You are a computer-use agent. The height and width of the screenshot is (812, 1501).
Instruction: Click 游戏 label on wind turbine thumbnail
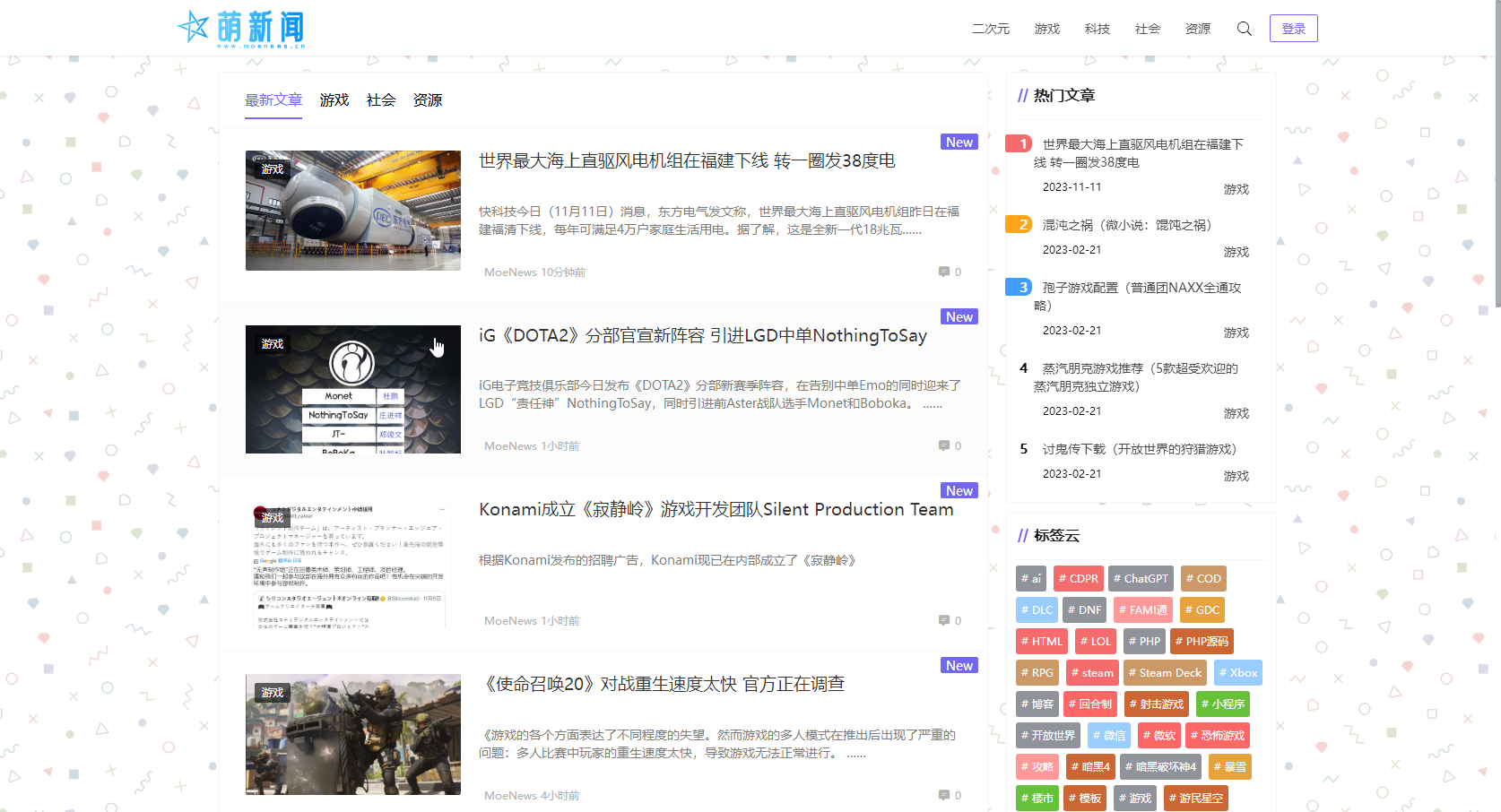coord(273,169)
